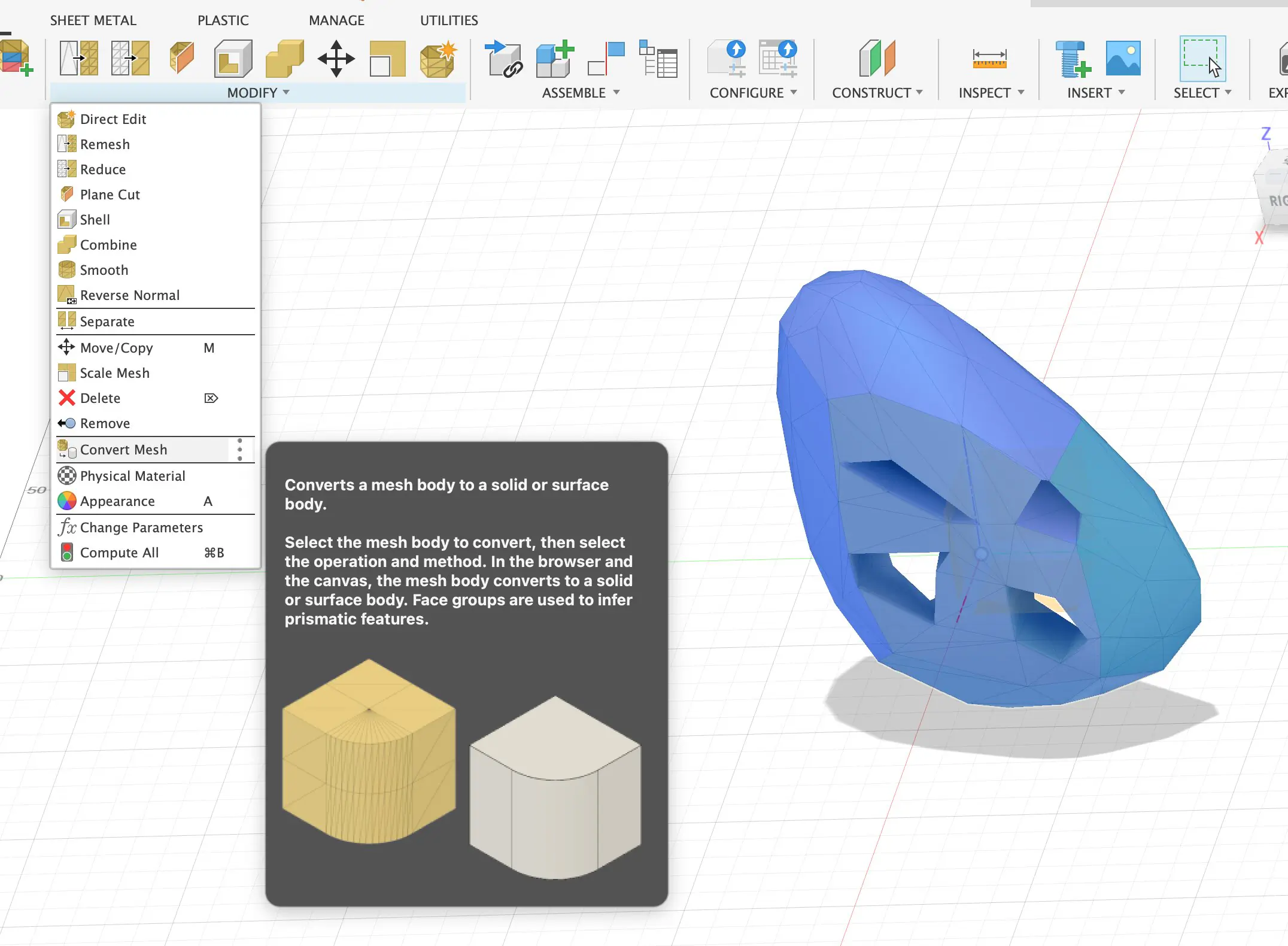Expand the CONSTRUCT dropdown arrow
1288x946 pixels.
pyautogui.click(x=919, y=93)
